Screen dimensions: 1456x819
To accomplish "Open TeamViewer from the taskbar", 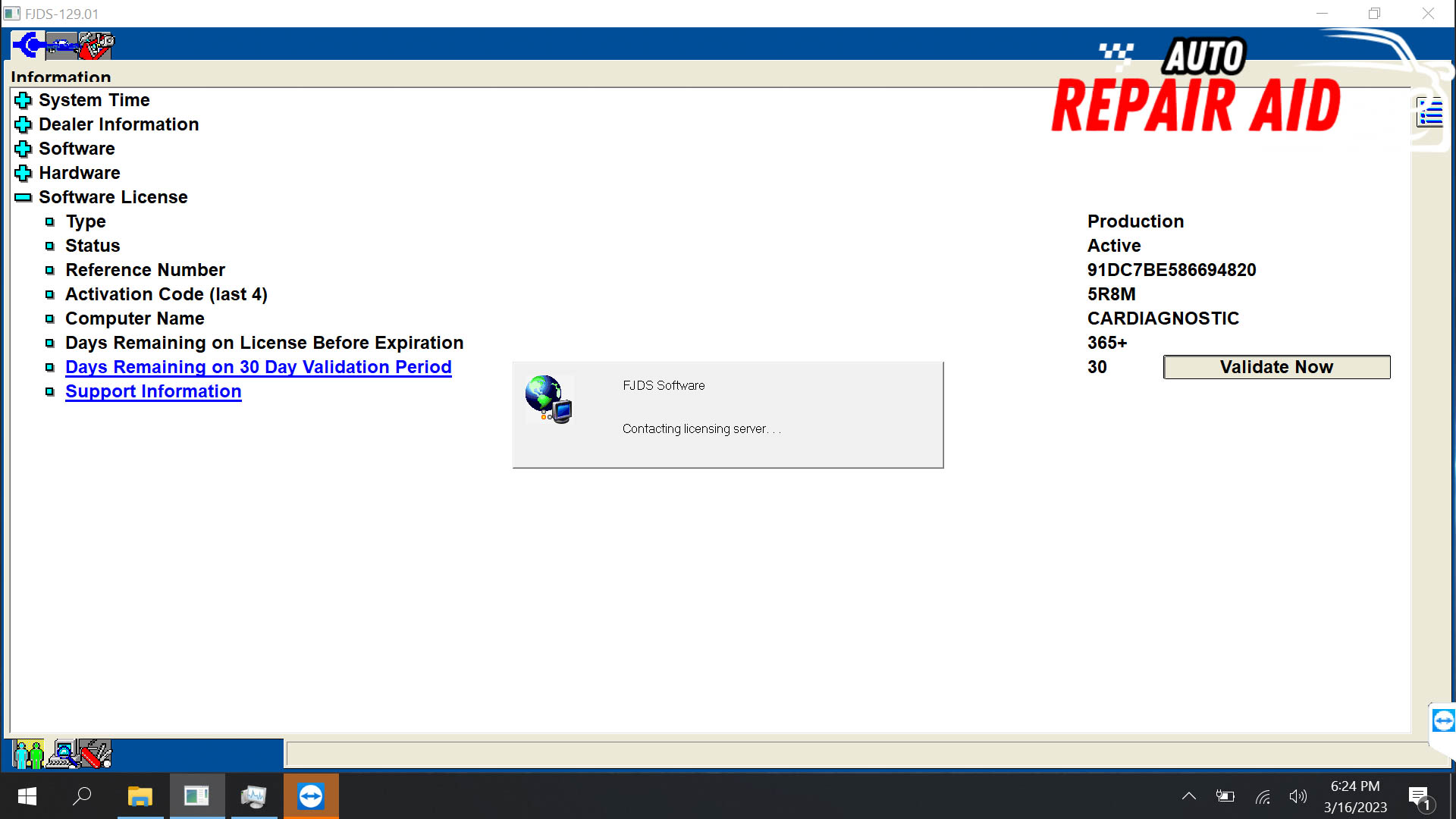I will pos(311,796).
